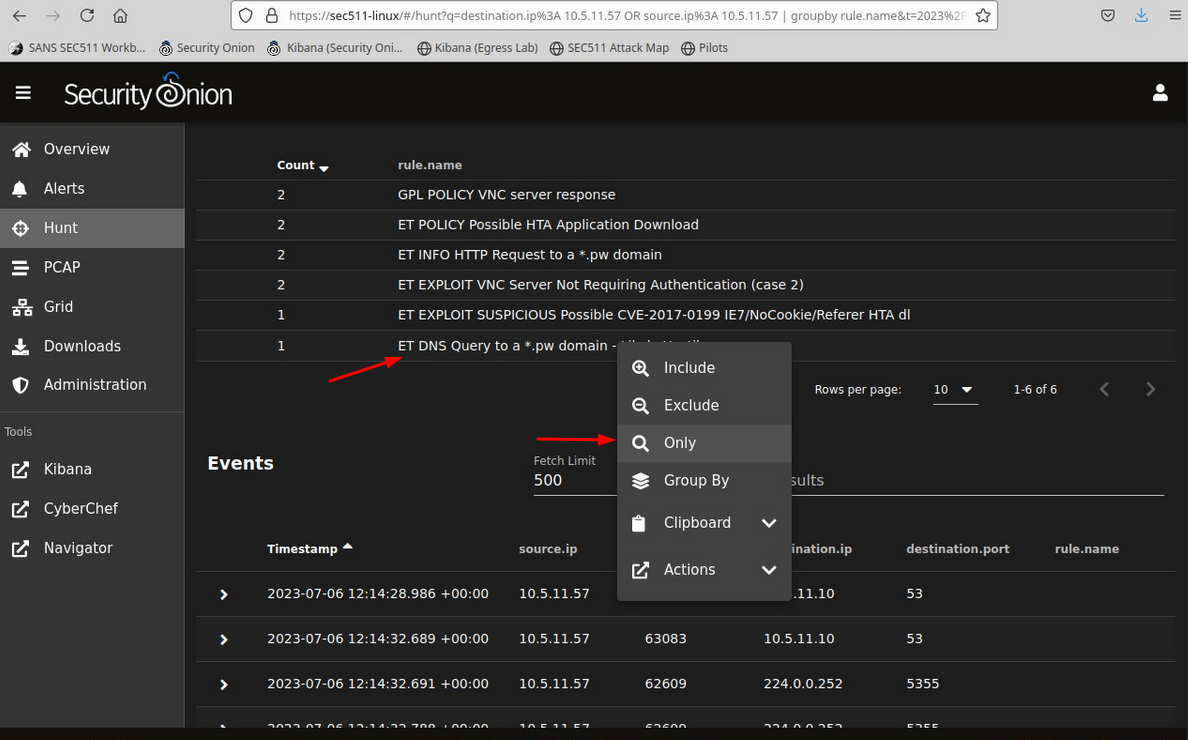The height and width of the screenshot is (740, 1188).
Task: Select Include in the context menu
Action: click(689, 368)
